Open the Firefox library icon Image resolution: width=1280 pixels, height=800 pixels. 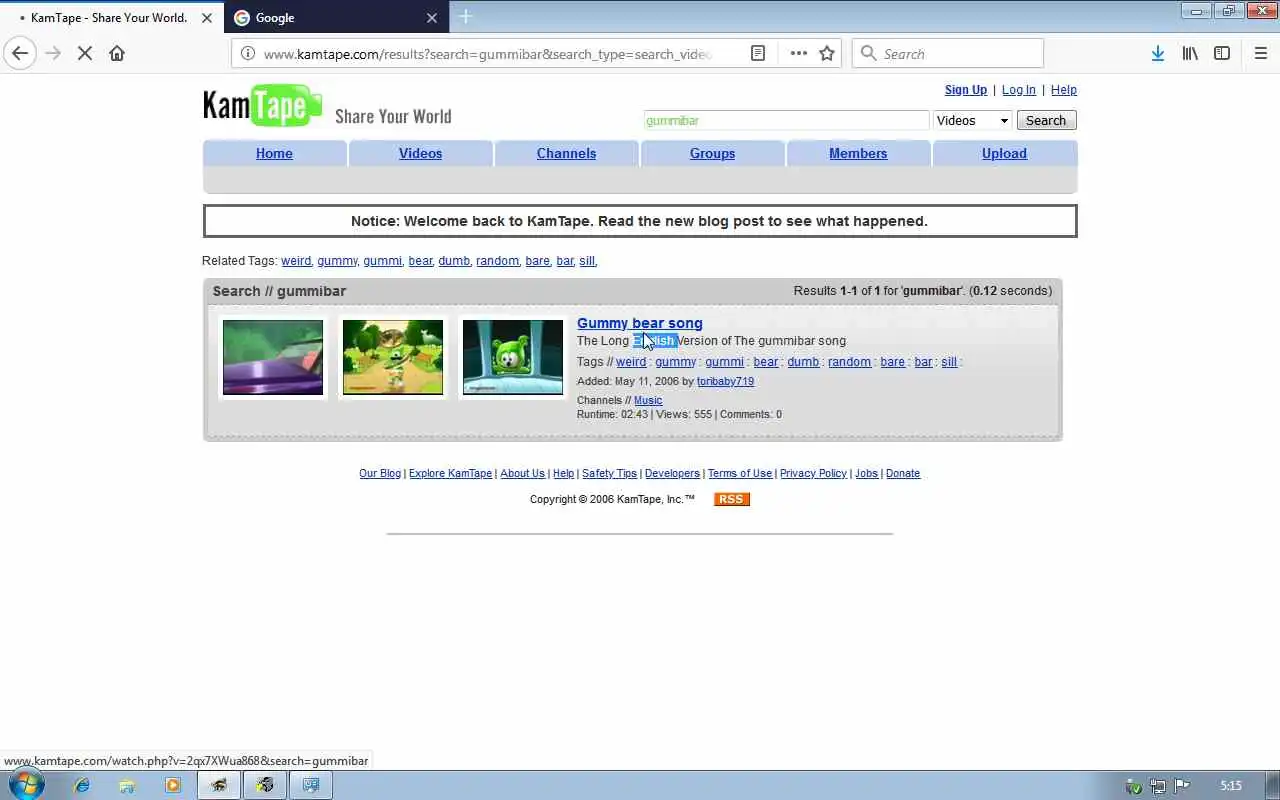[1190, 54]
